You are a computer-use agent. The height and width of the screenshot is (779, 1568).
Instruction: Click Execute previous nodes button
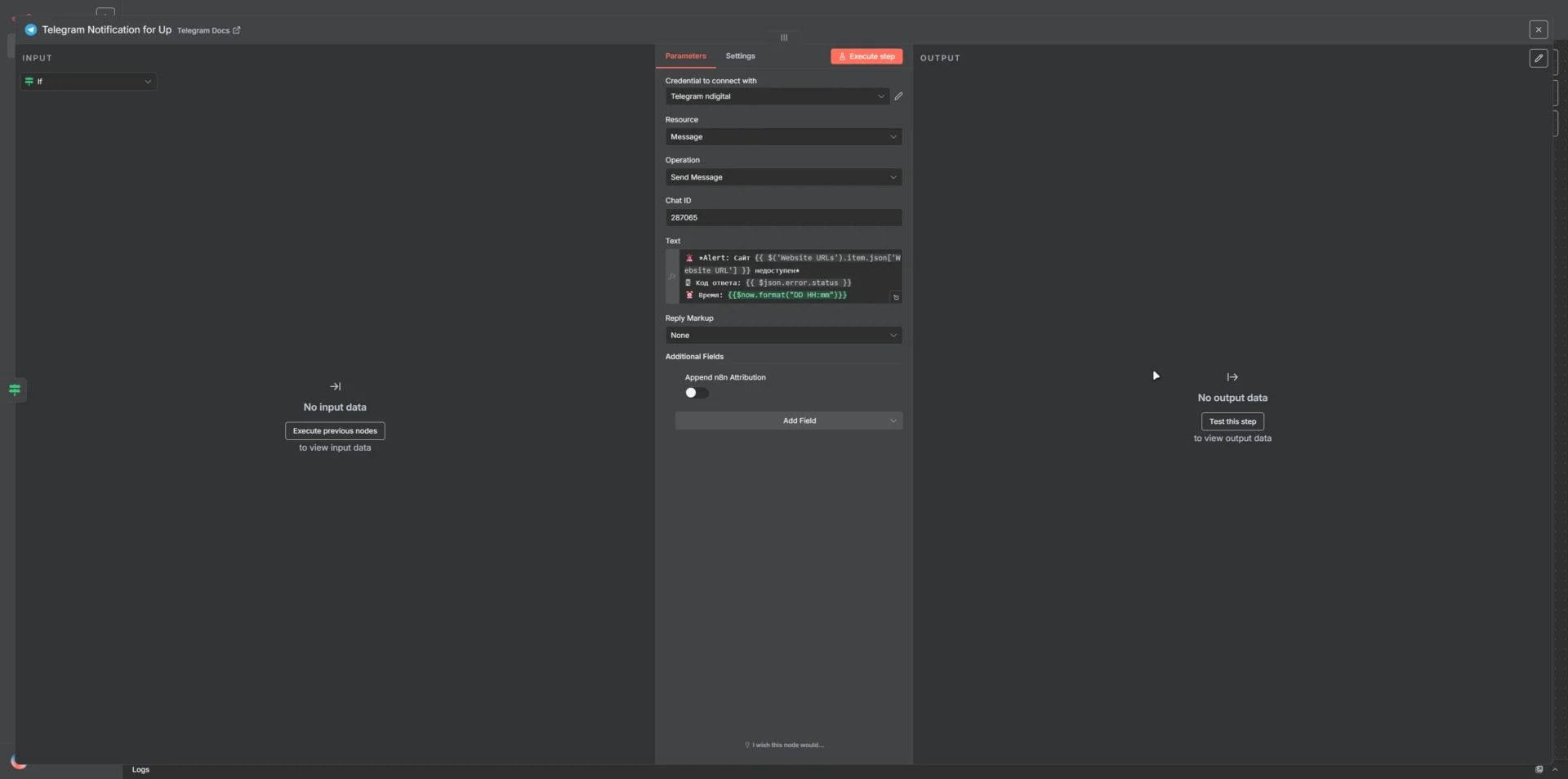point(335,431)
